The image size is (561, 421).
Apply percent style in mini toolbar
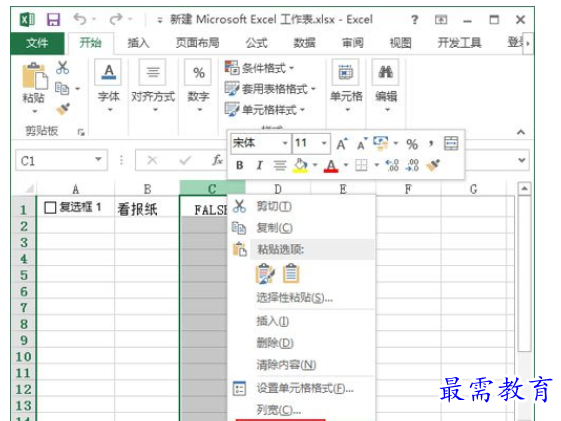point(412,144)
